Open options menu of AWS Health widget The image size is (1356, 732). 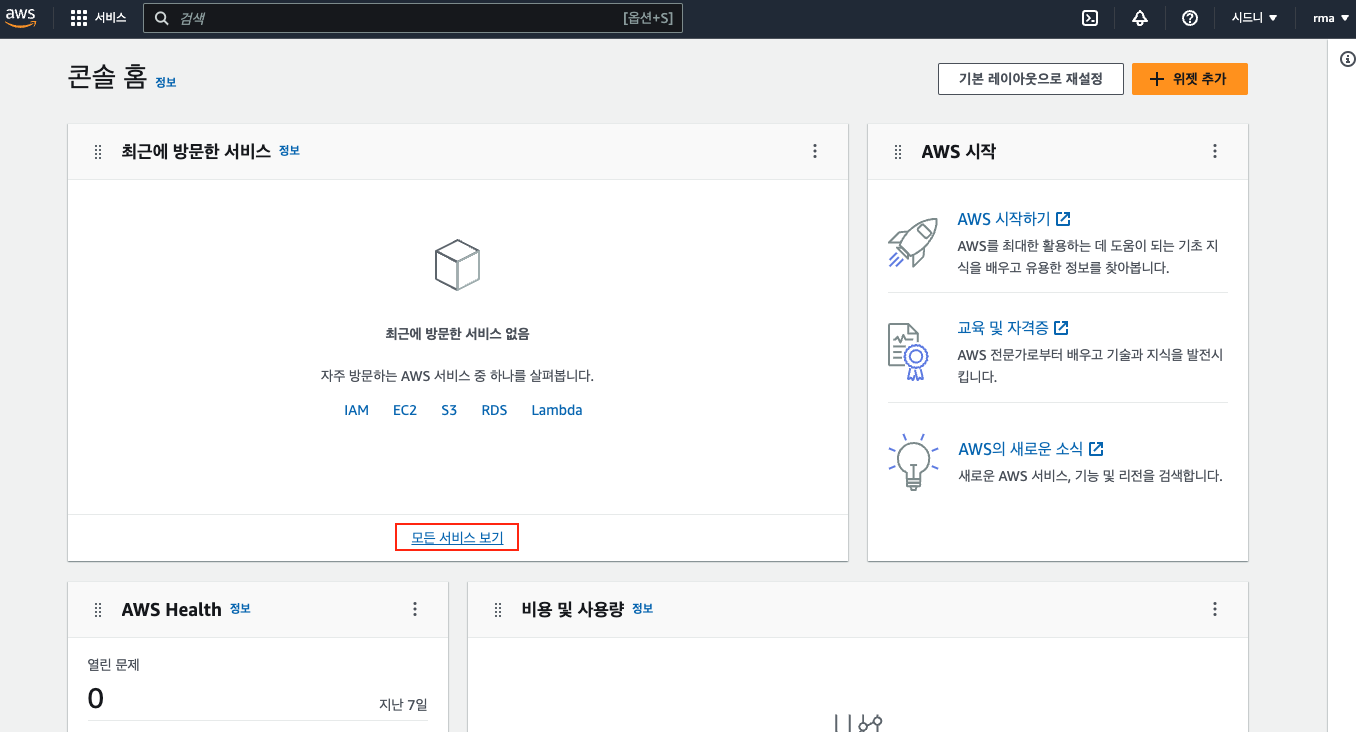click(x=414, y=609)
